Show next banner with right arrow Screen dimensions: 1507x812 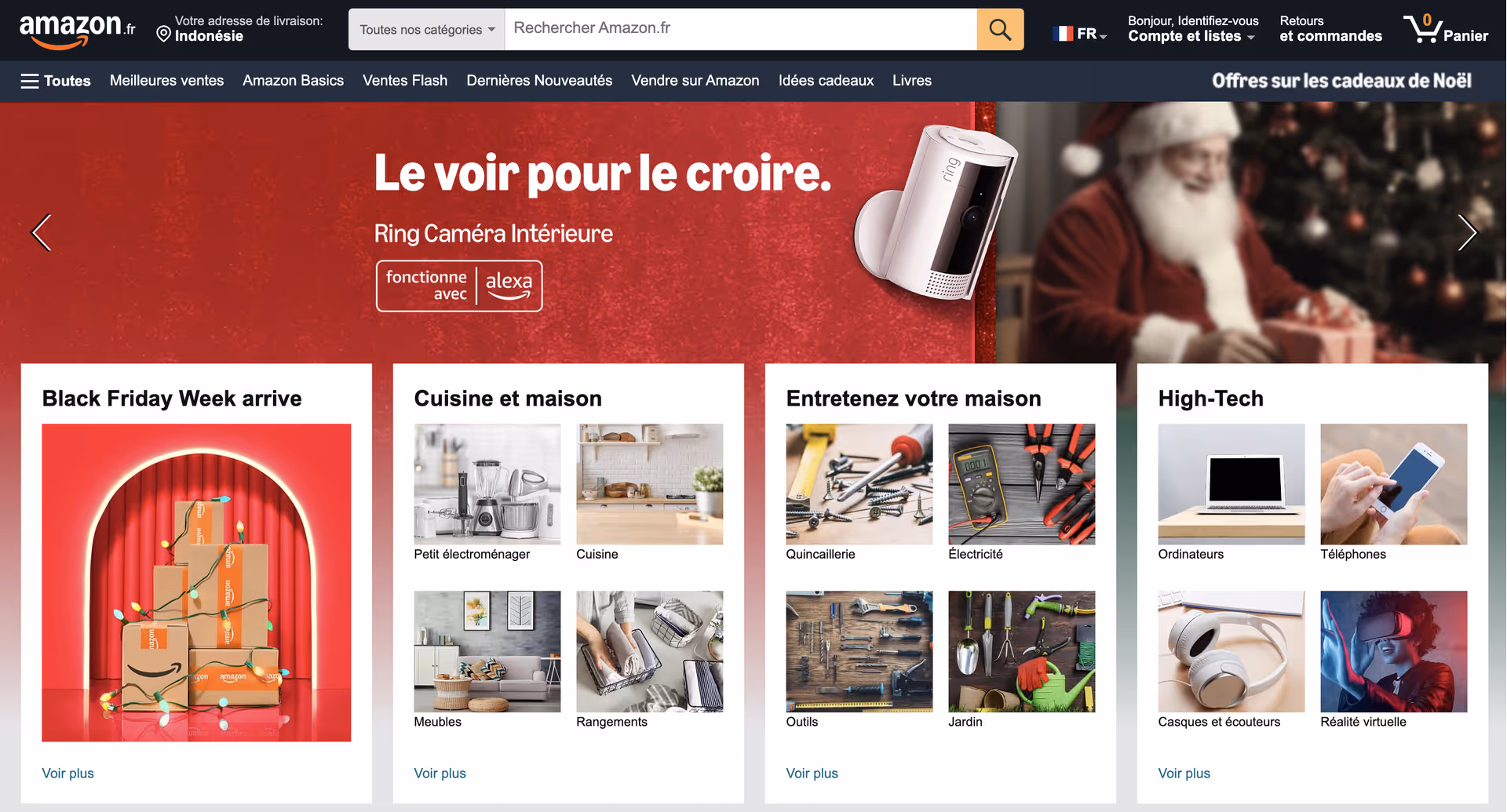click(x=1466, y=232)
